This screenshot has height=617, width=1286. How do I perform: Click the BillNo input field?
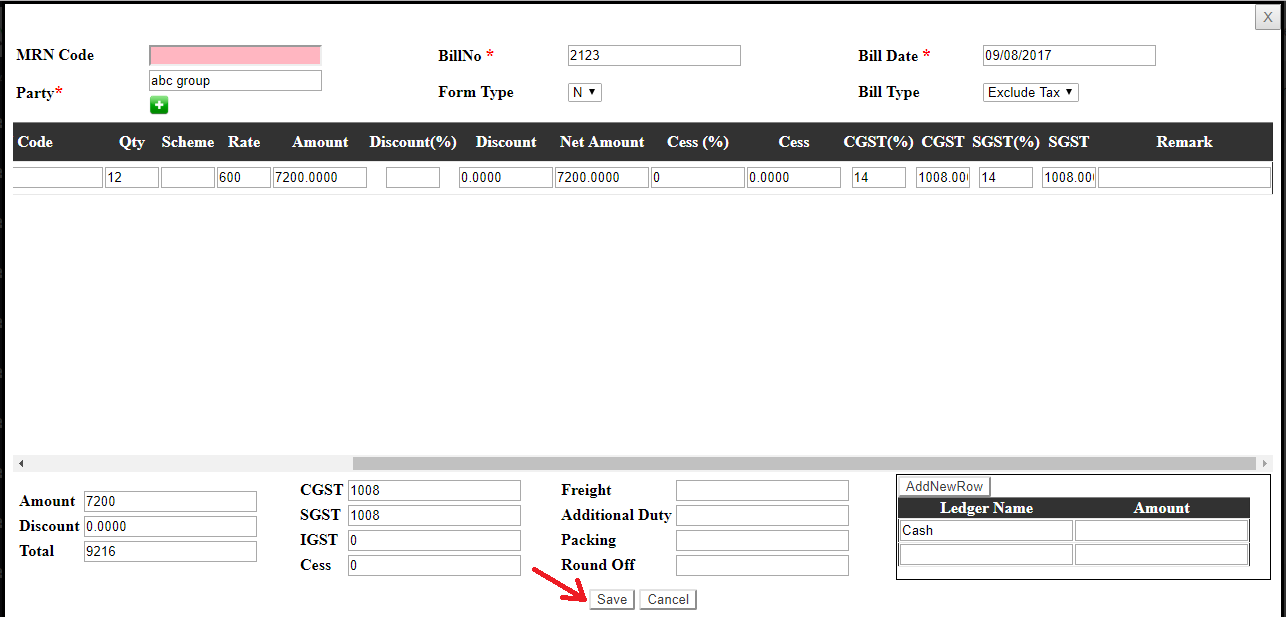(653, 55)
